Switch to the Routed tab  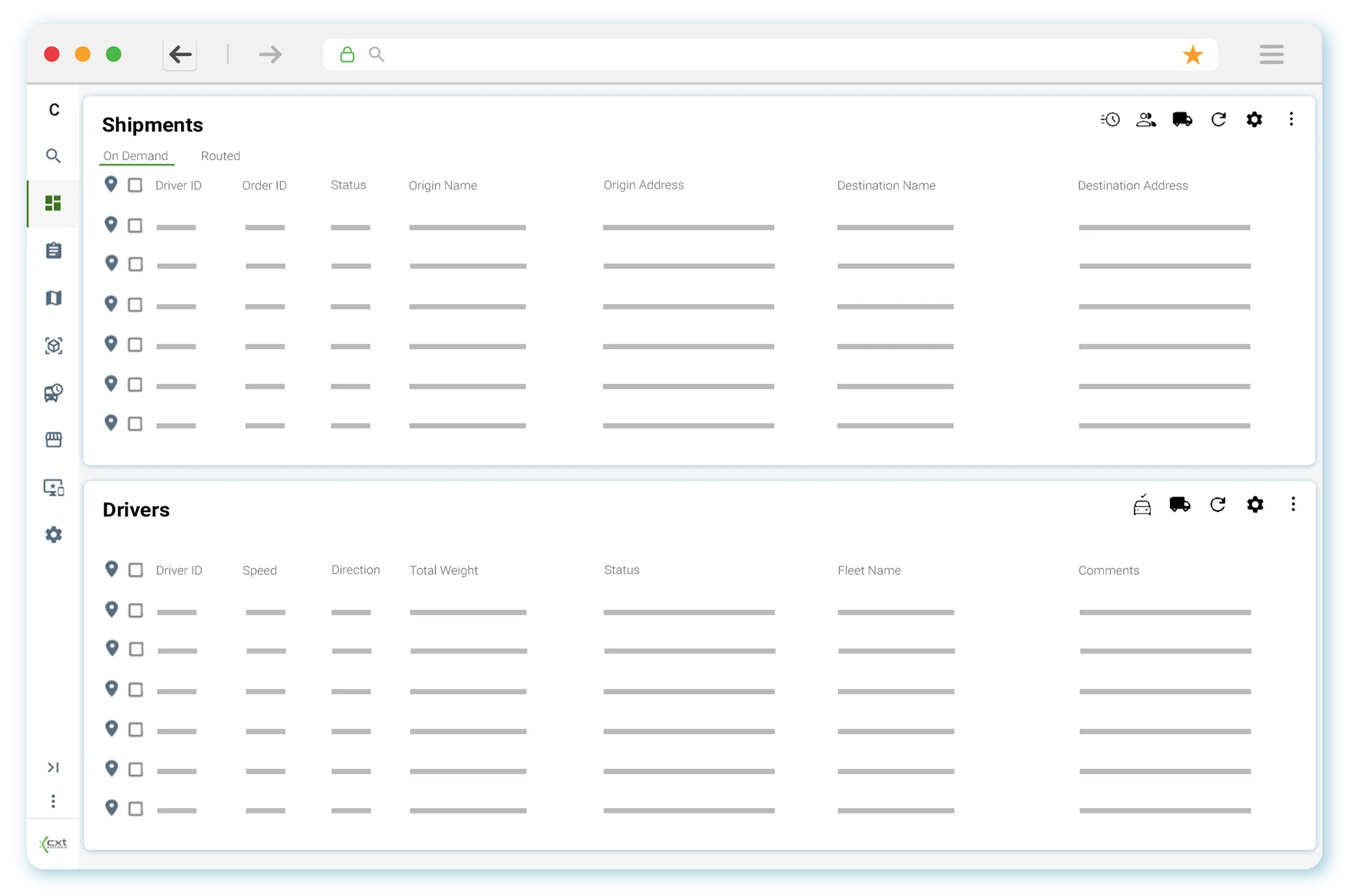(x=220, y=156)
